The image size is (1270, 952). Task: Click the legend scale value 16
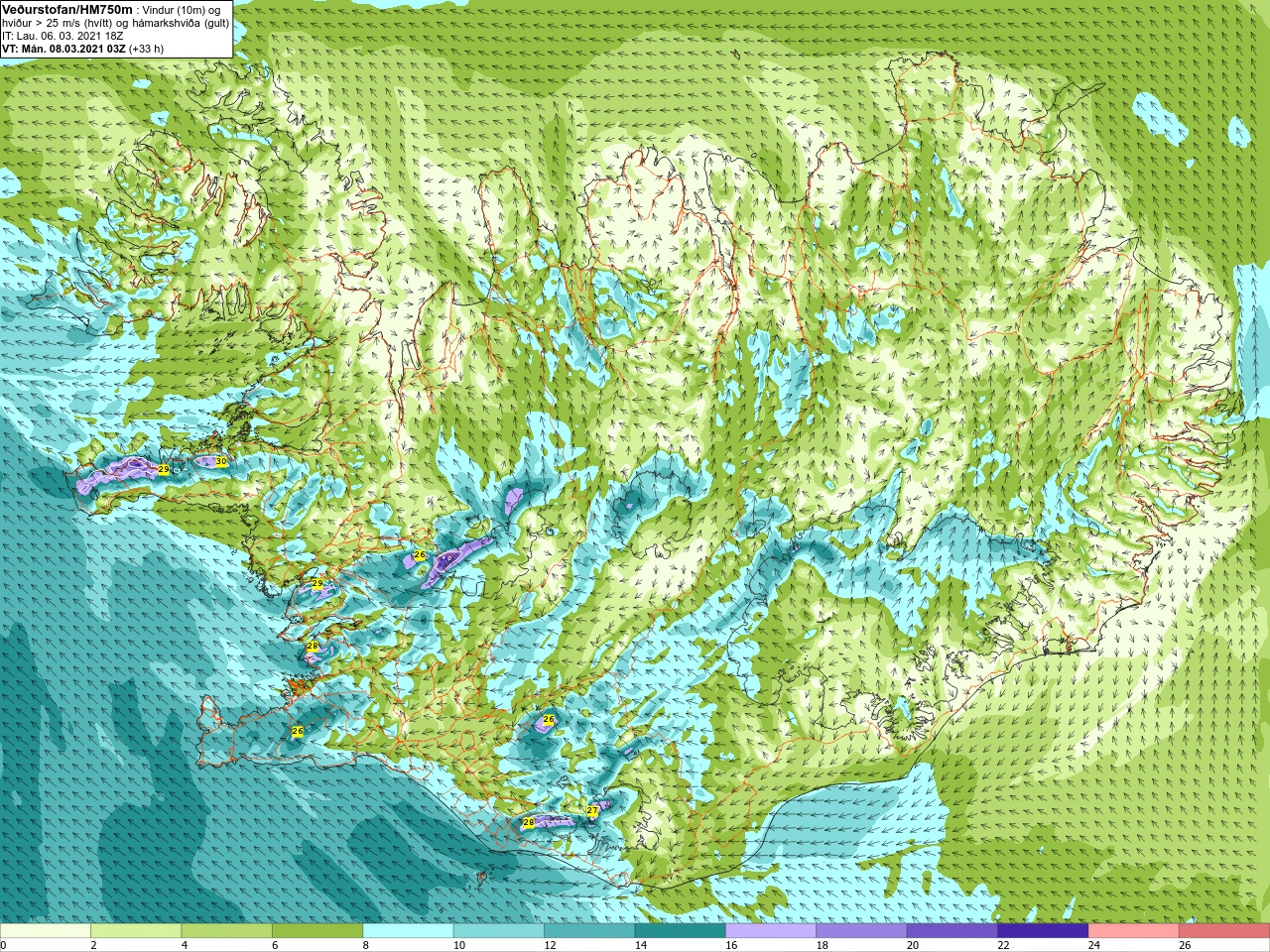731,946
